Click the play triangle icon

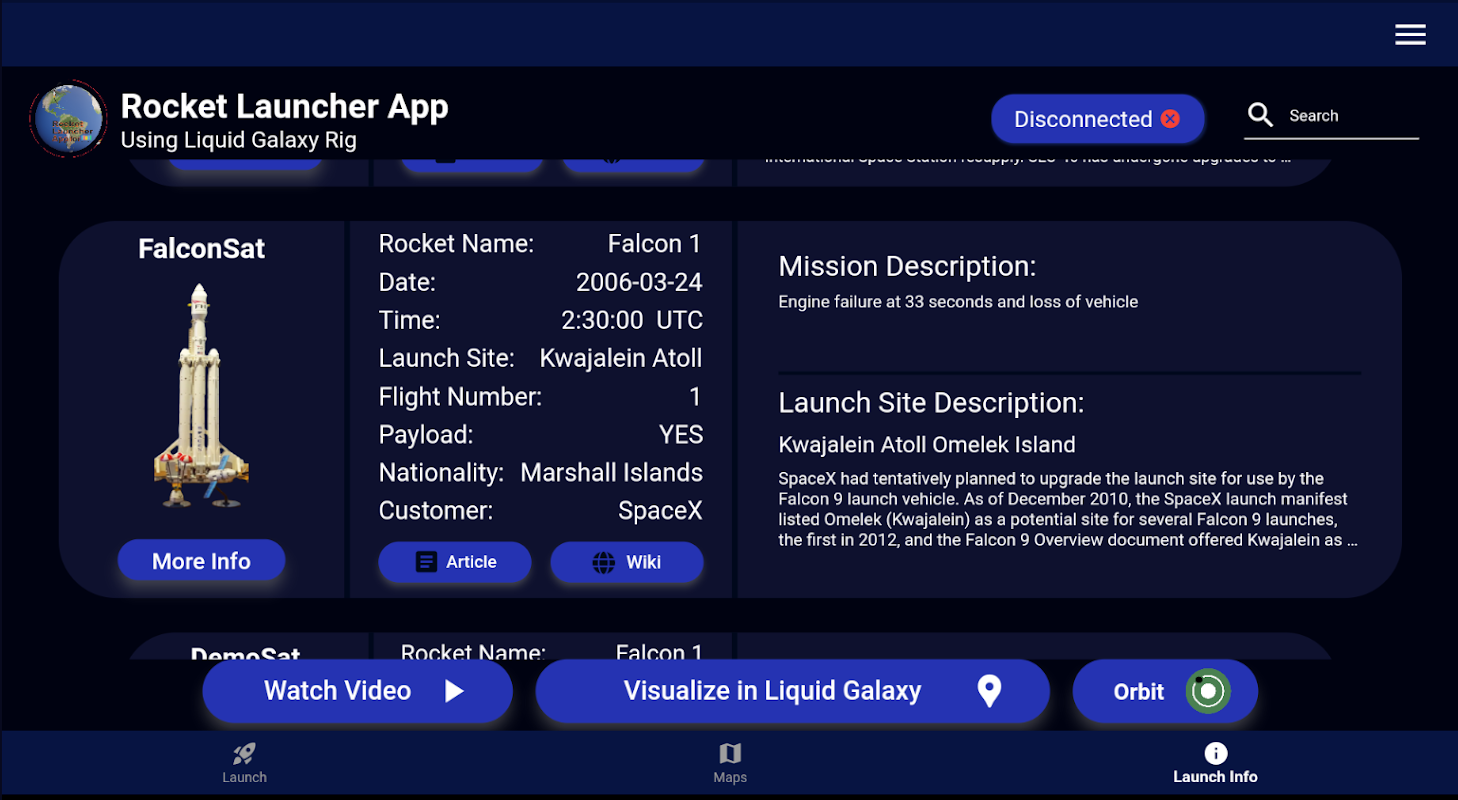coord(454,691)
